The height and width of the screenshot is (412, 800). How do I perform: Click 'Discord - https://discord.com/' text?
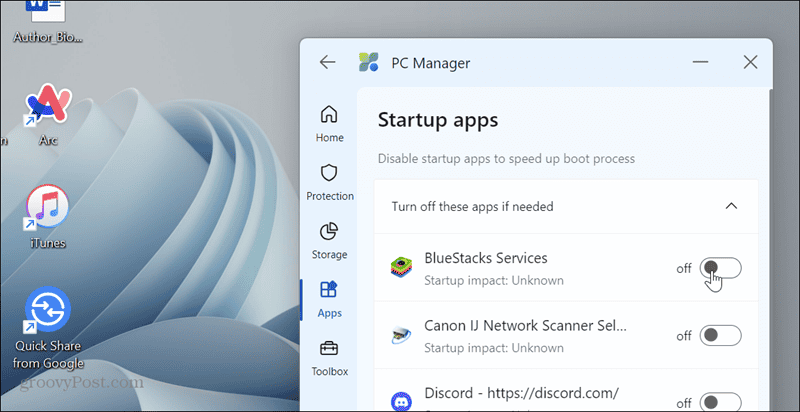point(521,393)
